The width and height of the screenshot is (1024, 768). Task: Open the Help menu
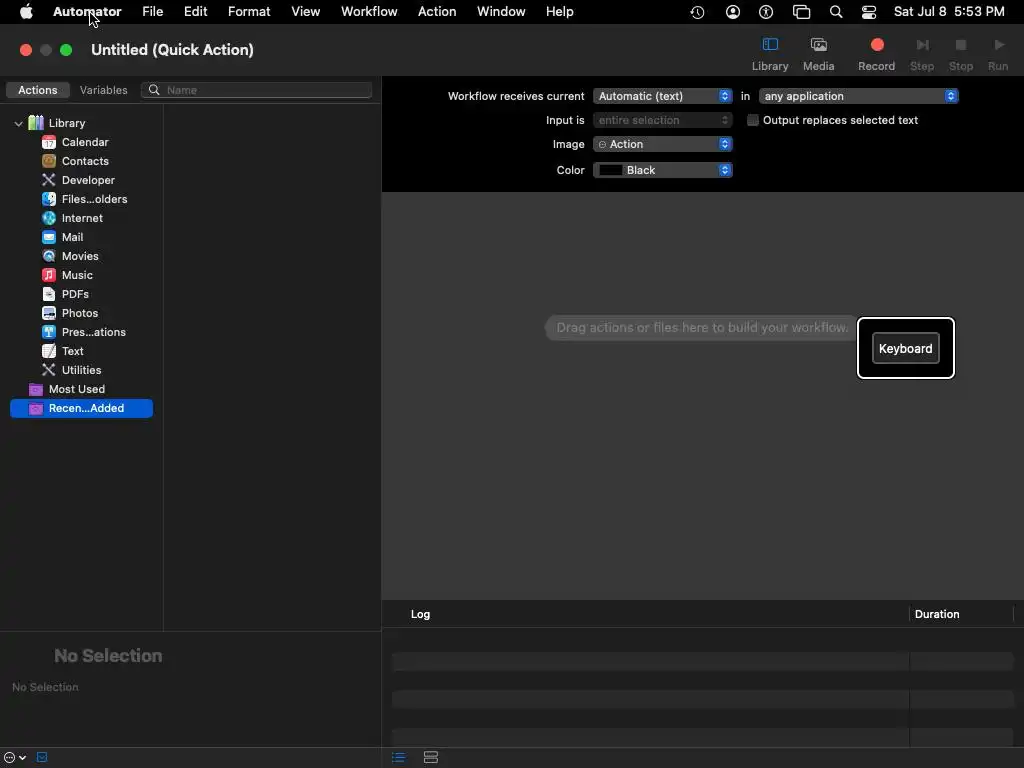(x=560, y=12)
